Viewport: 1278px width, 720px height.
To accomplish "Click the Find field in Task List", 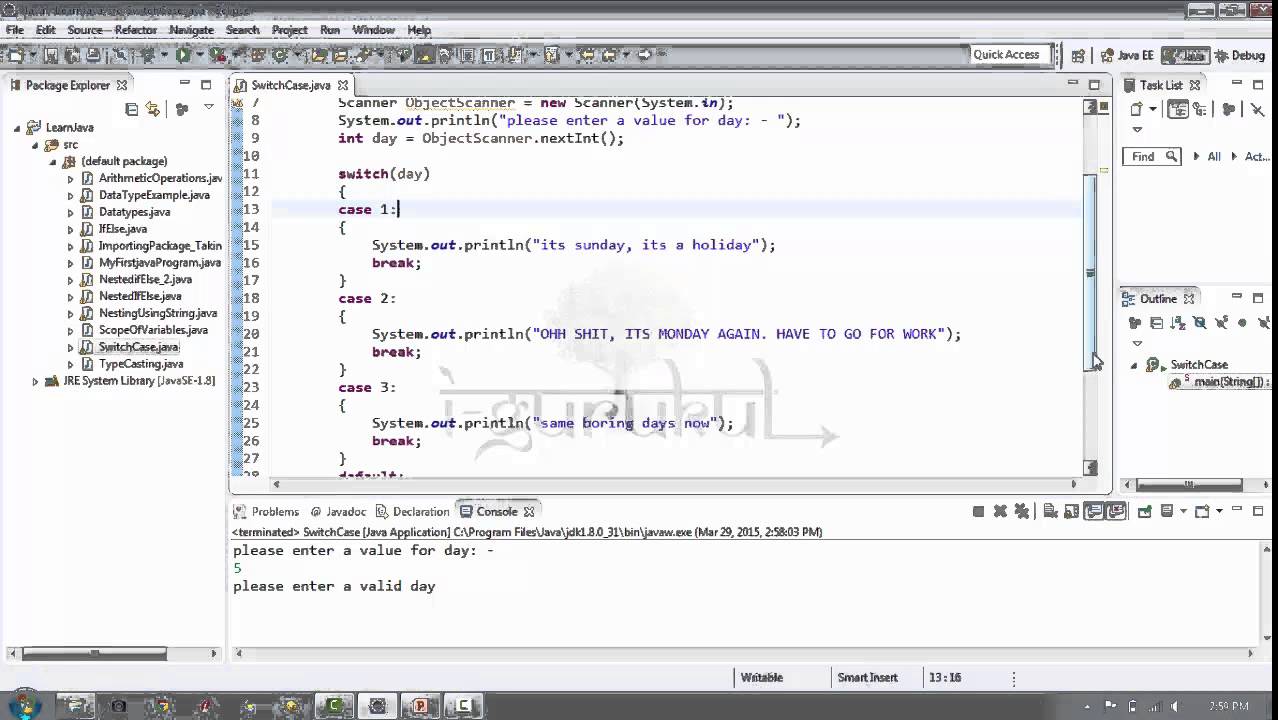I will tap(1152, 156).
